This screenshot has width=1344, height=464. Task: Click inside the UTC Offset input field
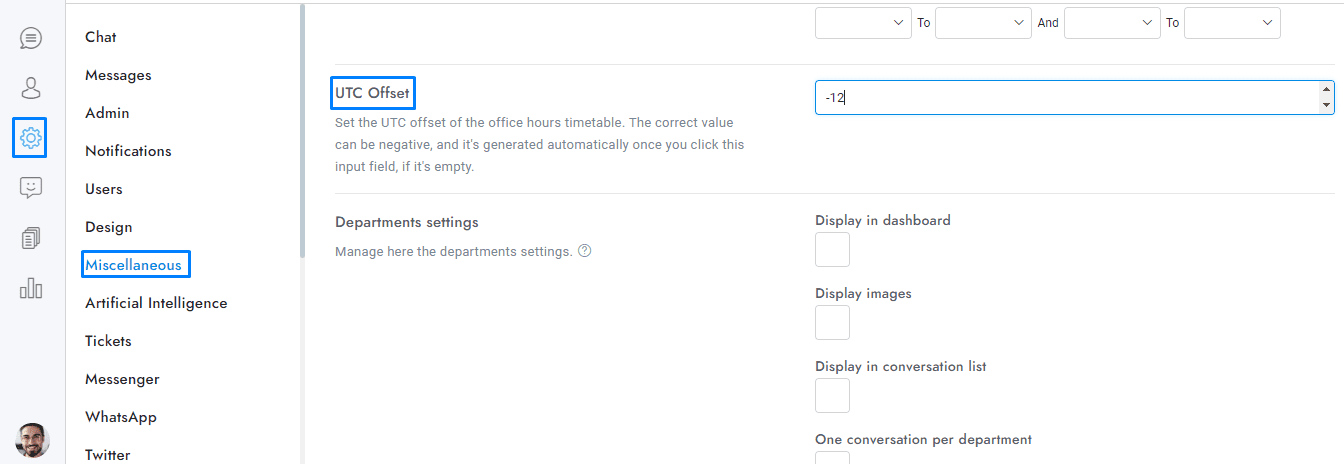click(1060, 98)
